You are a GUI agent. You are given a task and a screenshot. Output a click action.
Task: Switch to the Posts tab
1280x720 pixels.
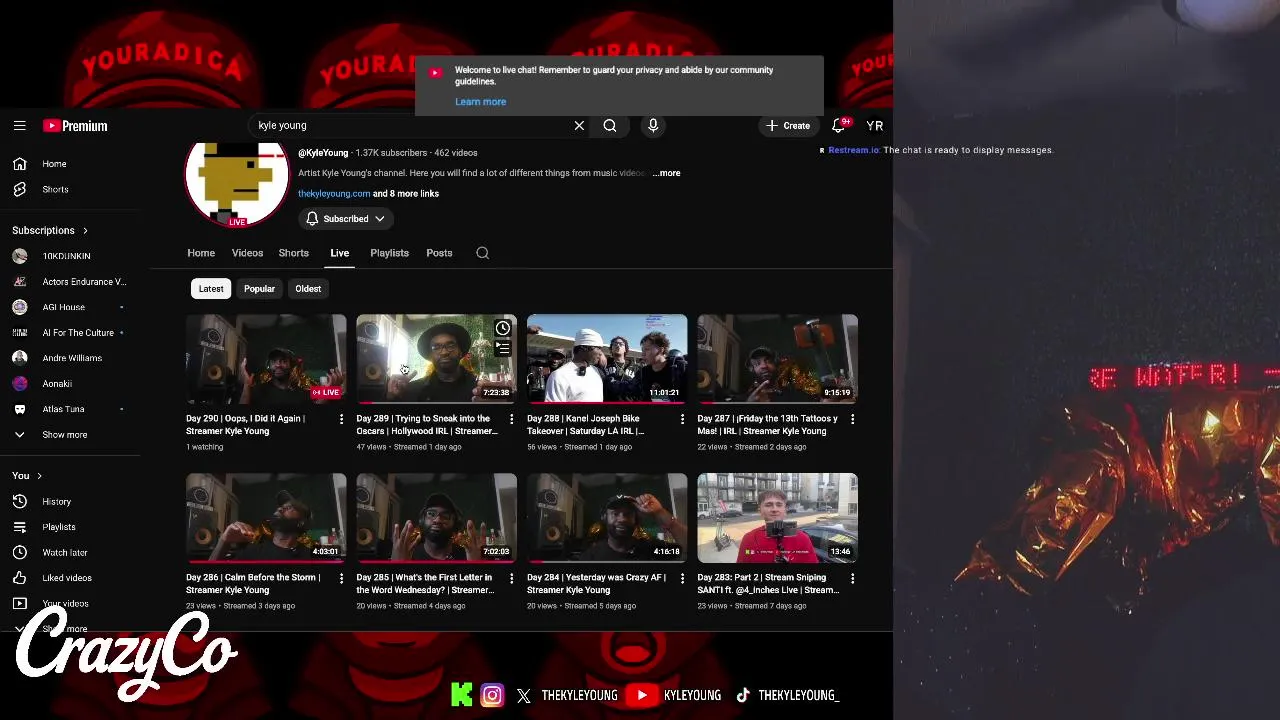[439, 253]
